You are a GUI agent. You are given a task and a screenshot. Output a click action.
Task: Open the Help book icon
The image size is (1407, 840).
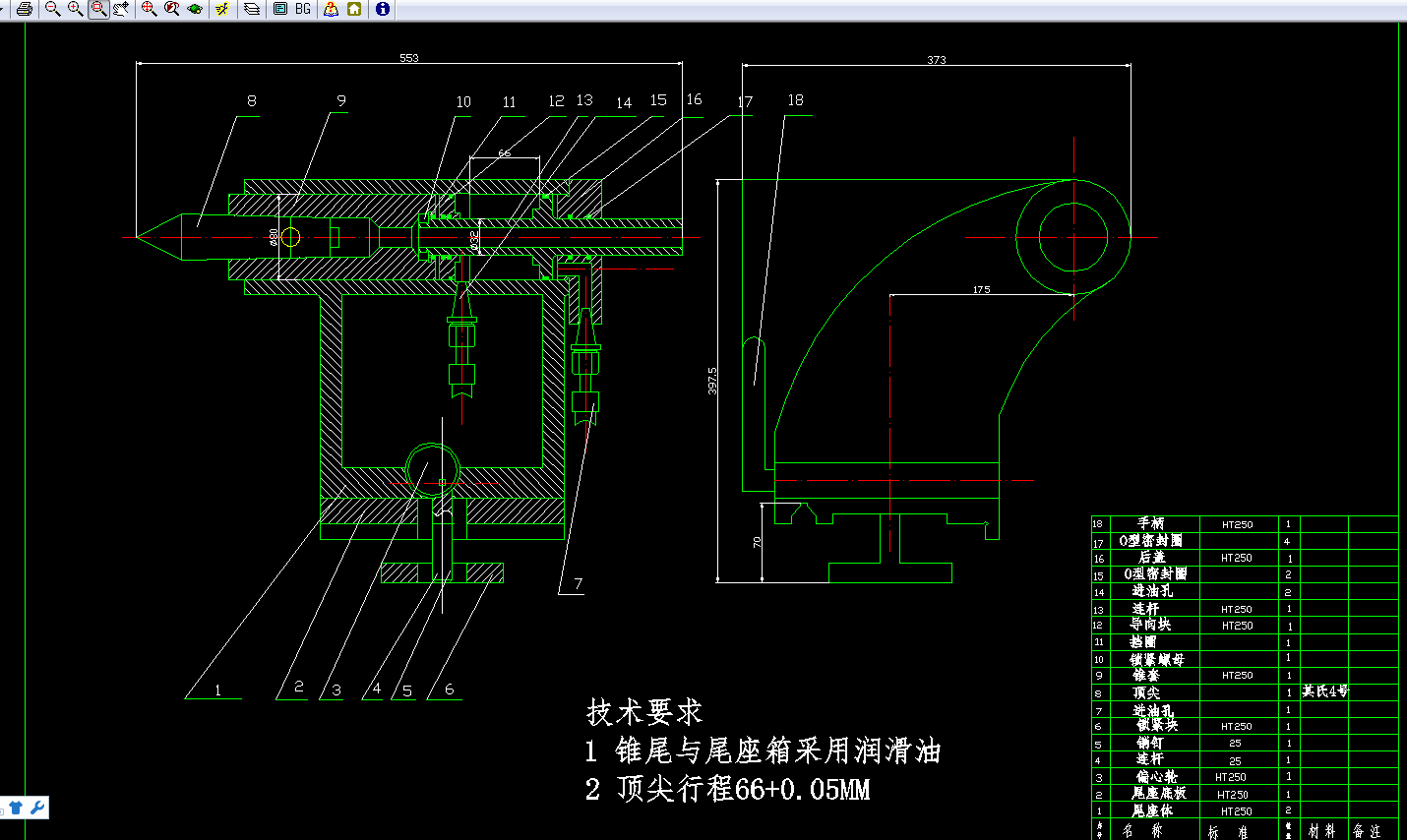332,9
